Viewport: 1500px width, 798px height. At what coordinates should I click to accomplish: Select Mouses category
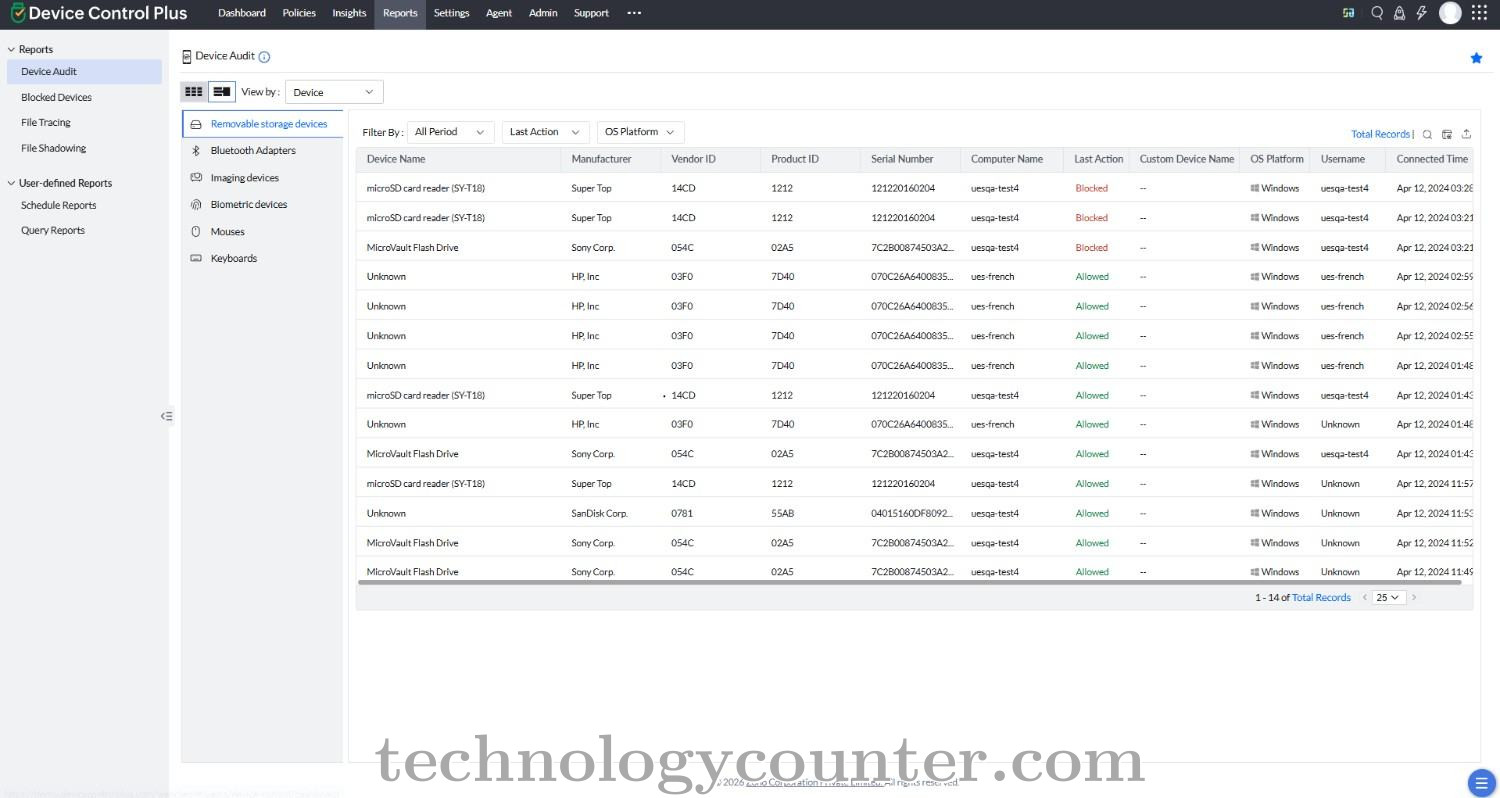coord(262,232)
